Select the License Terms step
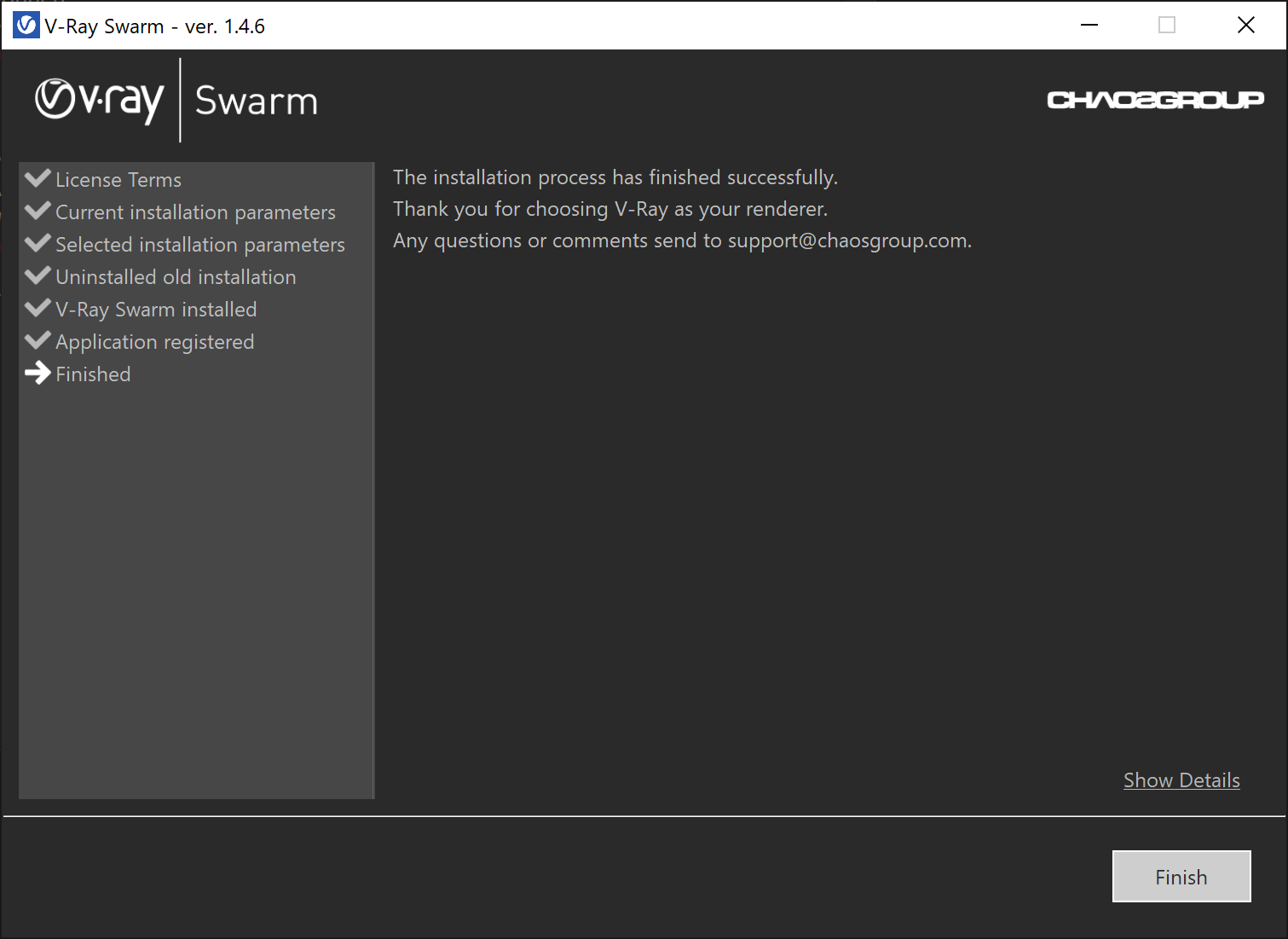 click(118, 180)
